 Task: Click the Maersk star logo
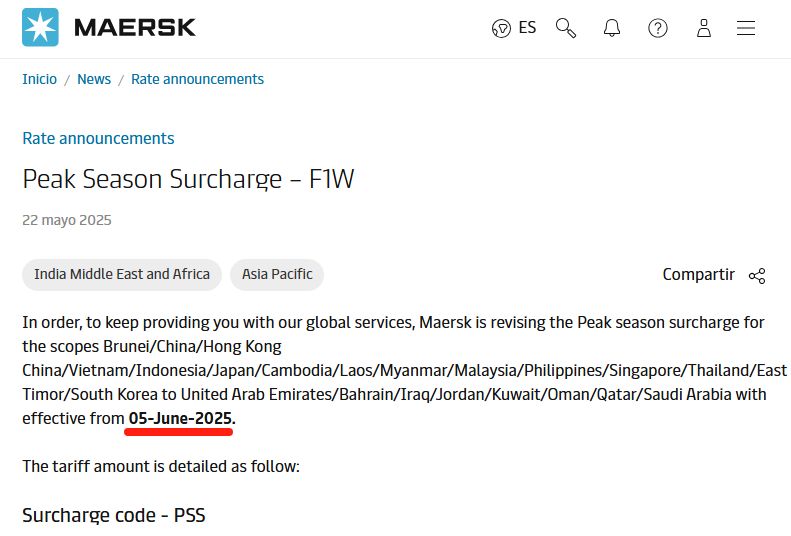pyautogui.click(x=40, y=27)
